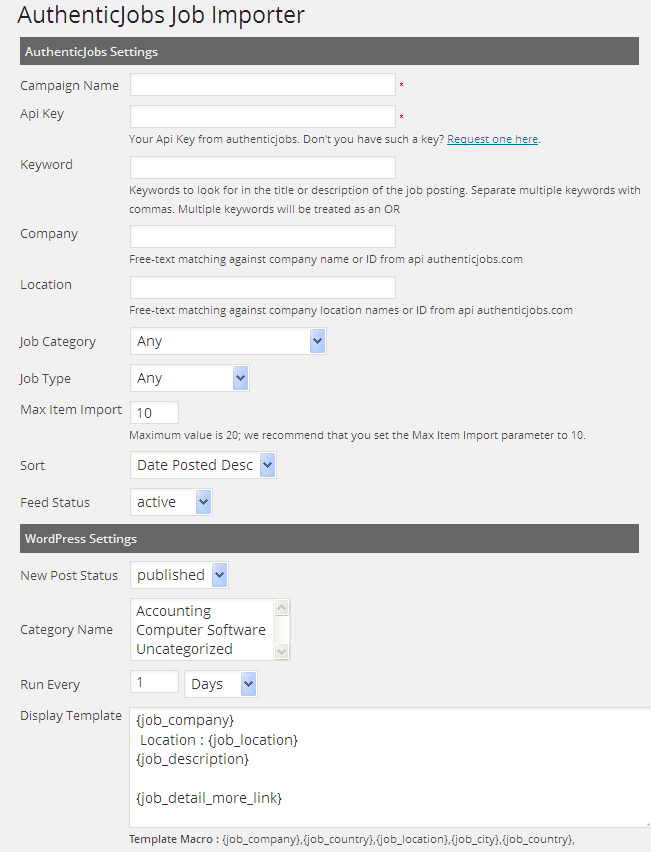This screenshot has height=852, width=651.
Task: Expand the Job Type dropdown
Action: tap(189, 379)
